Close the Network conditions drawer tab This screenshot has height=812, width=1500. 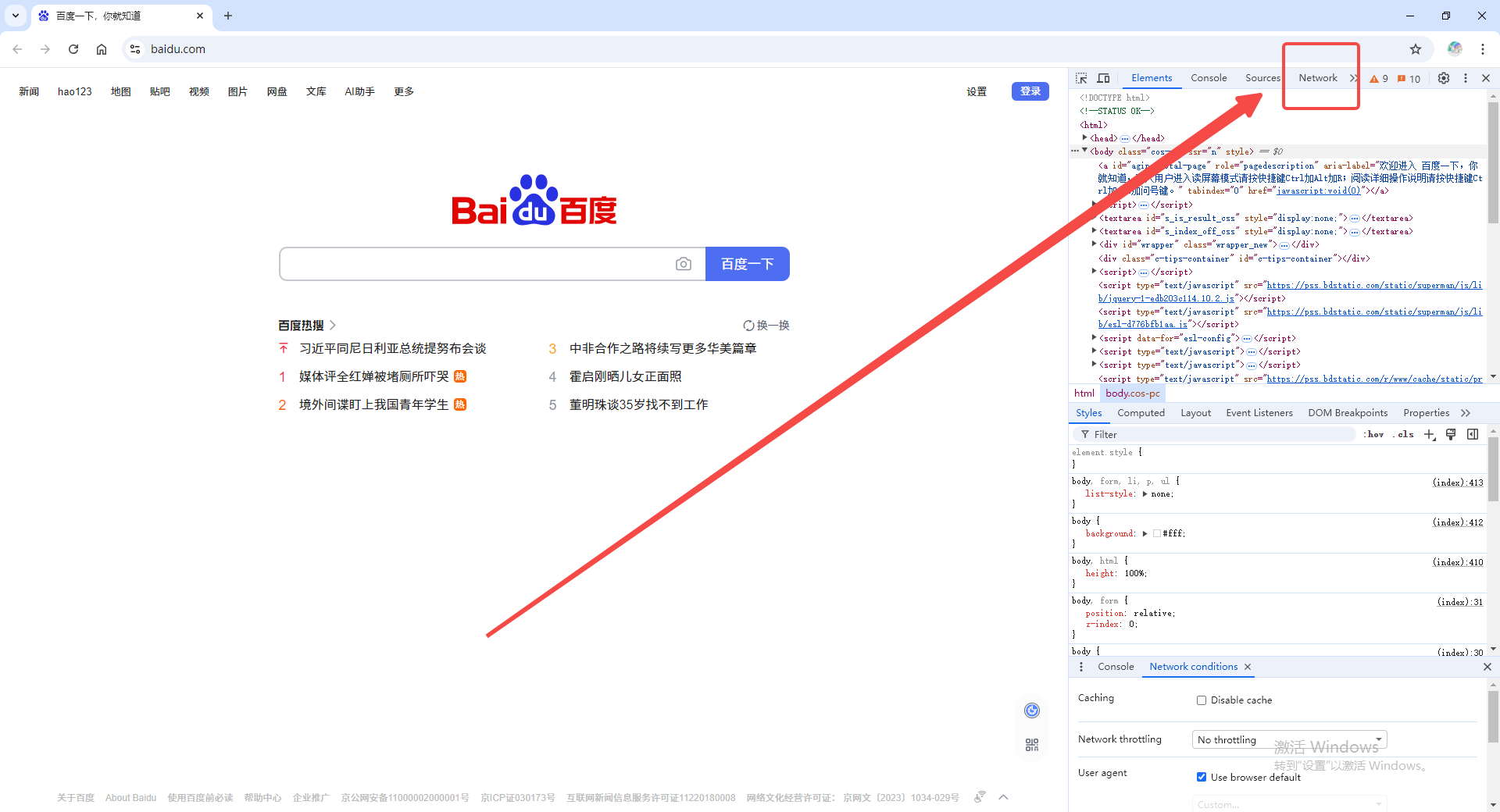coord(1248,667)
